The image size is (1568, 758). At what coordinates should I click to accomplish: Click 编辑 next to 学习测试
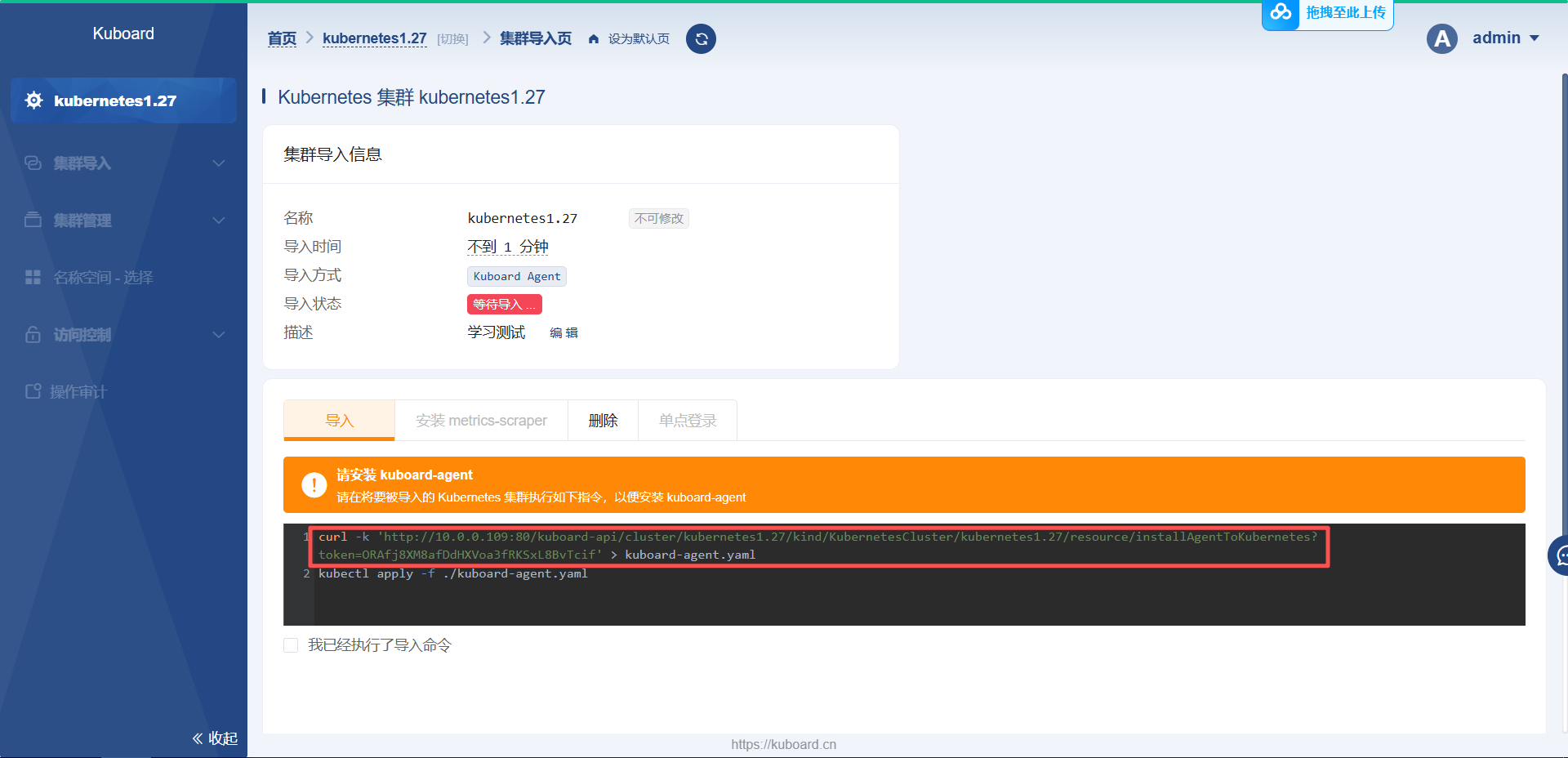(x=563, y=332)
